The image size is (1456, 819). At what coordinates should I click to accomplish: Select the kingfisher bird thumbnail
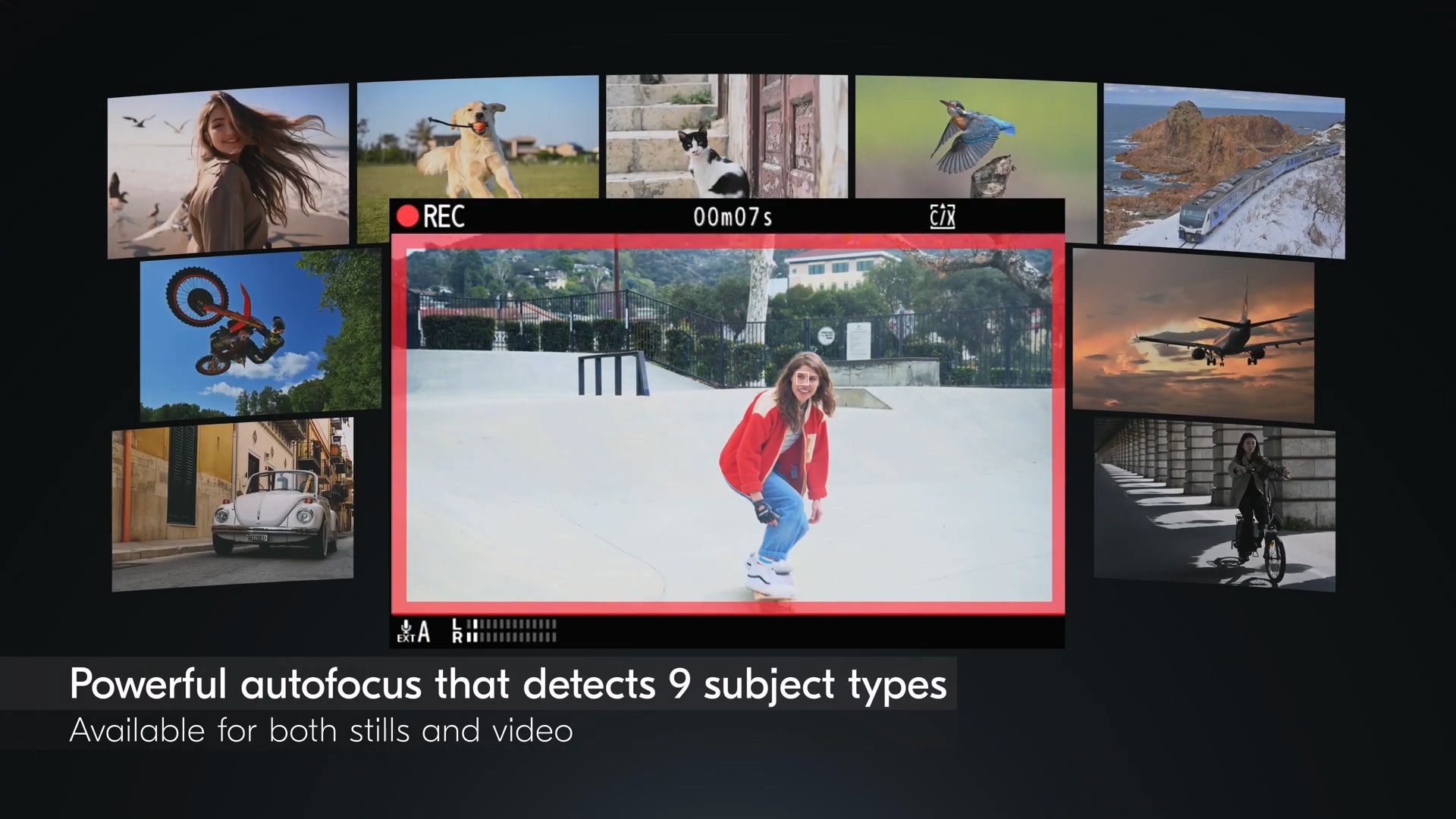tap(975, 136)
